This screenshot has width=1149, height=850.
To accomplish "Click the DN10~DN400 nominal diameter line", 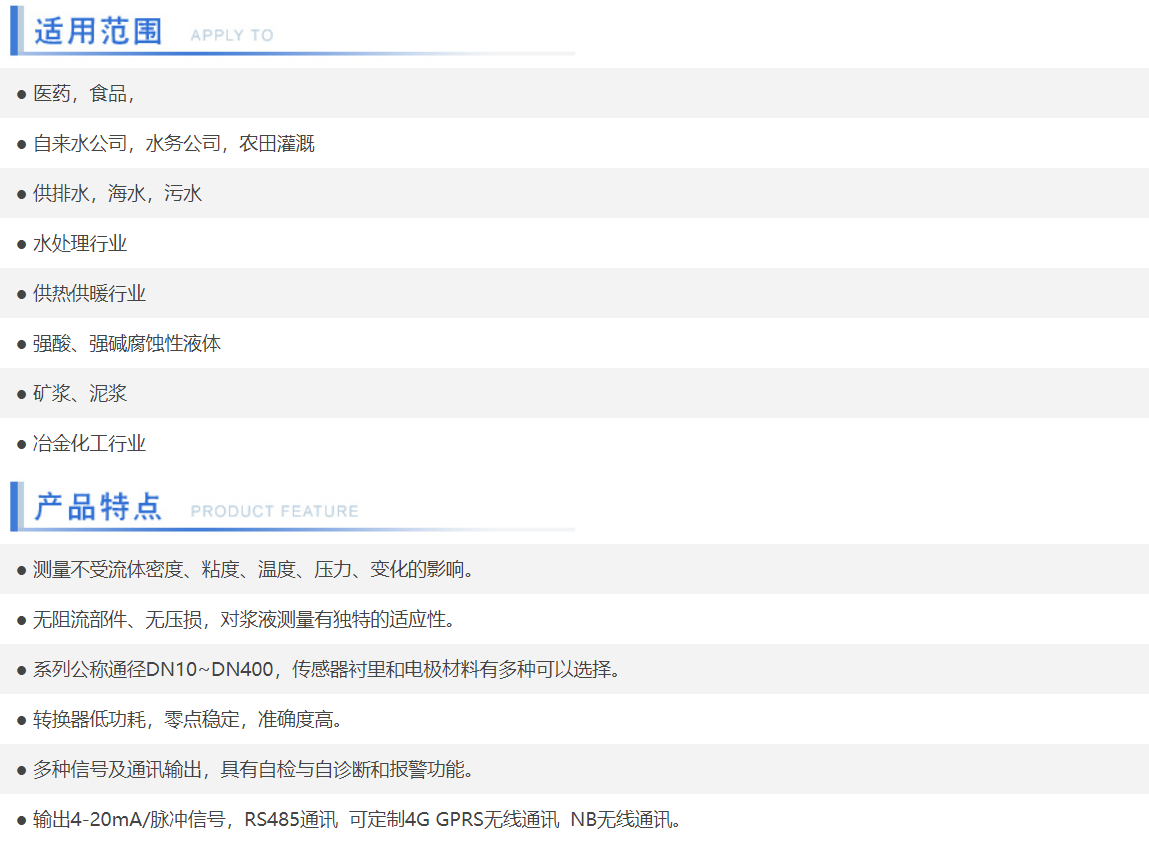I will pos(327,670).
